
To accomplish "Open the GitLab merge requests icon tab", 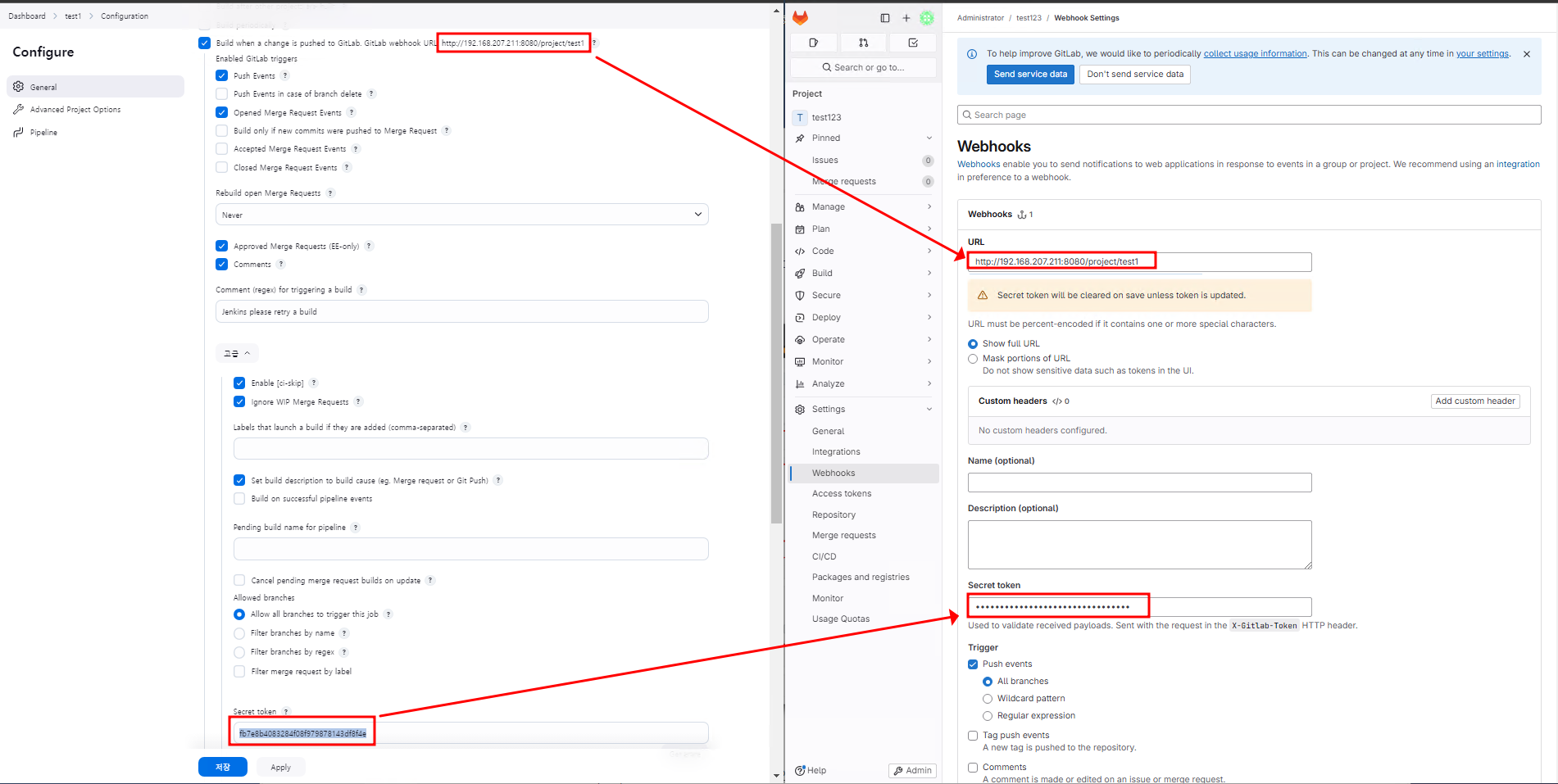I will point(864,43).
